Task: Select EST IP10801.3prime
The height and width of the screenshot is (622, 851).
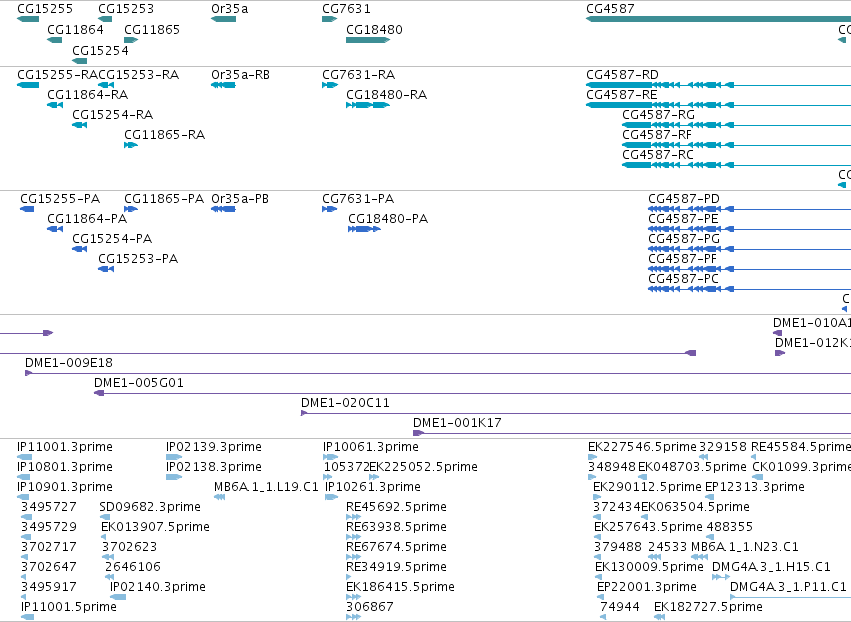Action: (24, 477)
